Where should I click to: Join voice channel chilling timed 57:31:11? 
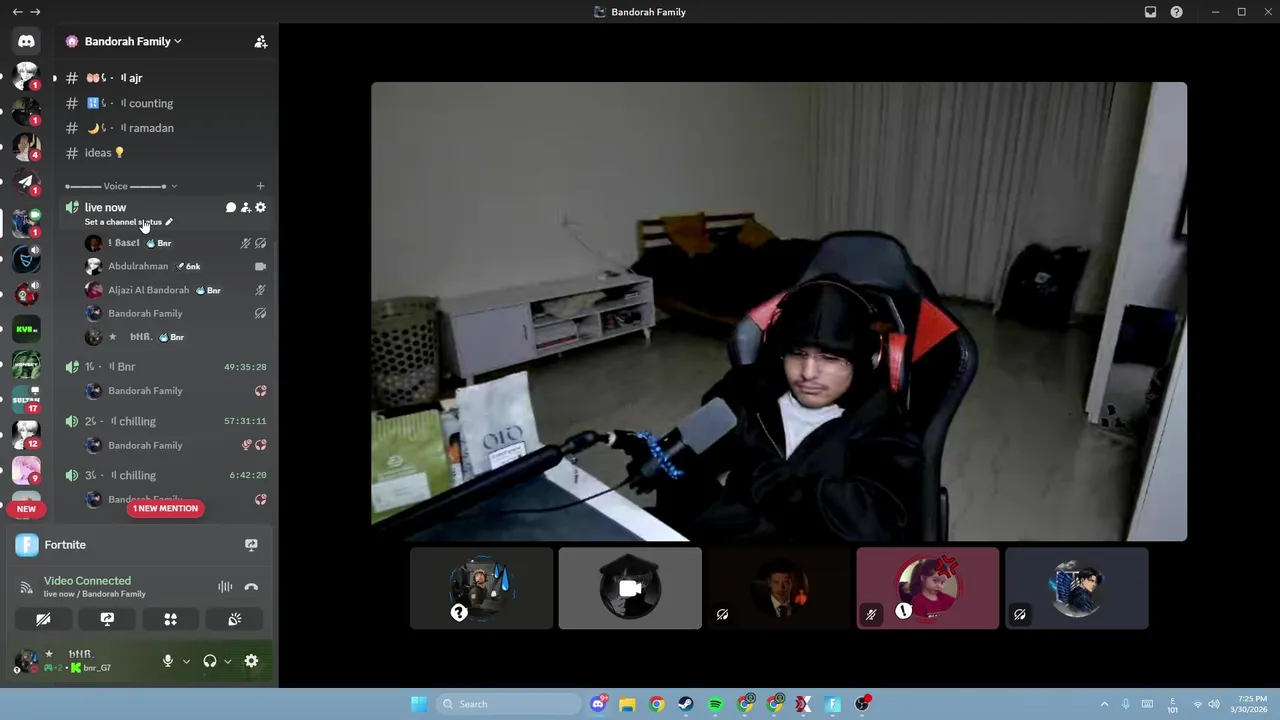pos(165,421)
